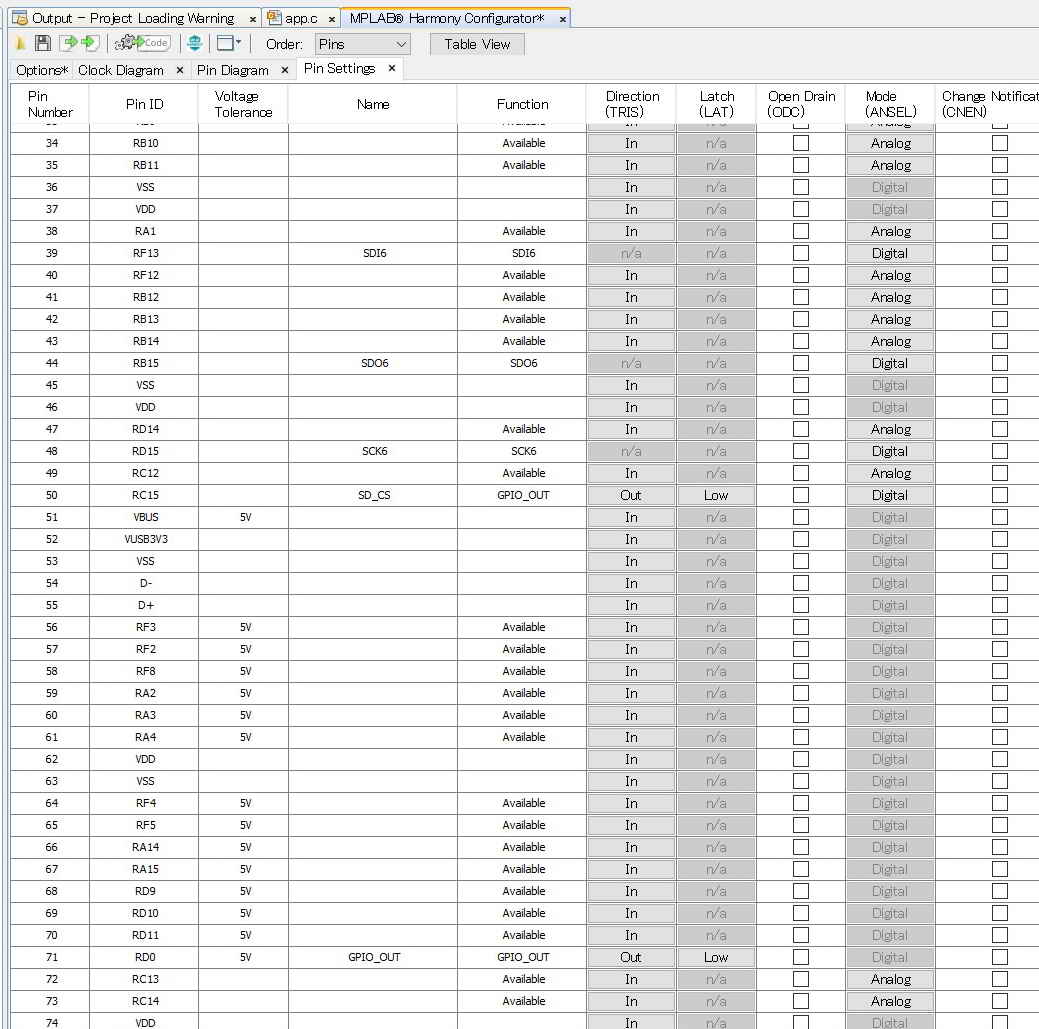Check Open Drain for pin RD0
Image resolution: width=1039 pixels, height=1029 pixels.
801,957
